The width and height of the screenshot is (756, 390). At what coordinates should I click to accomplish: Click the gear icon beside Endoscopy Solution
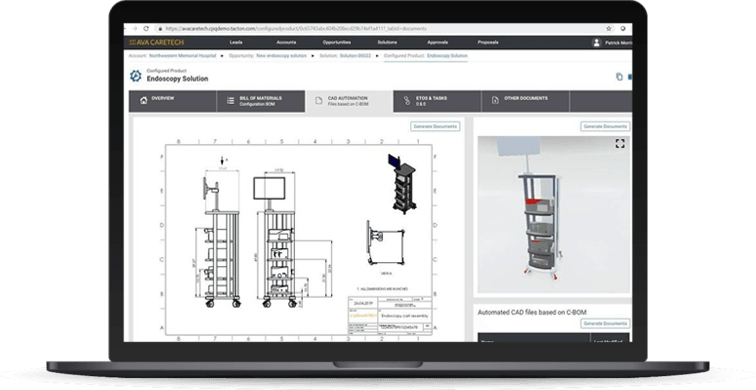[x=136, y=76]
